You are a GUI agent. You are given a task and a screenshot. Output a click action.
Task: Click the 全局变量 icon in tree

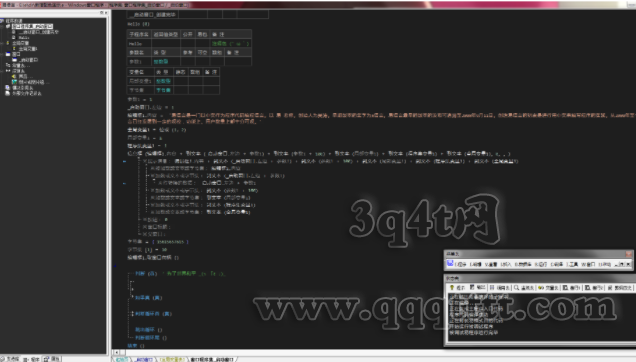click(8, 43)
